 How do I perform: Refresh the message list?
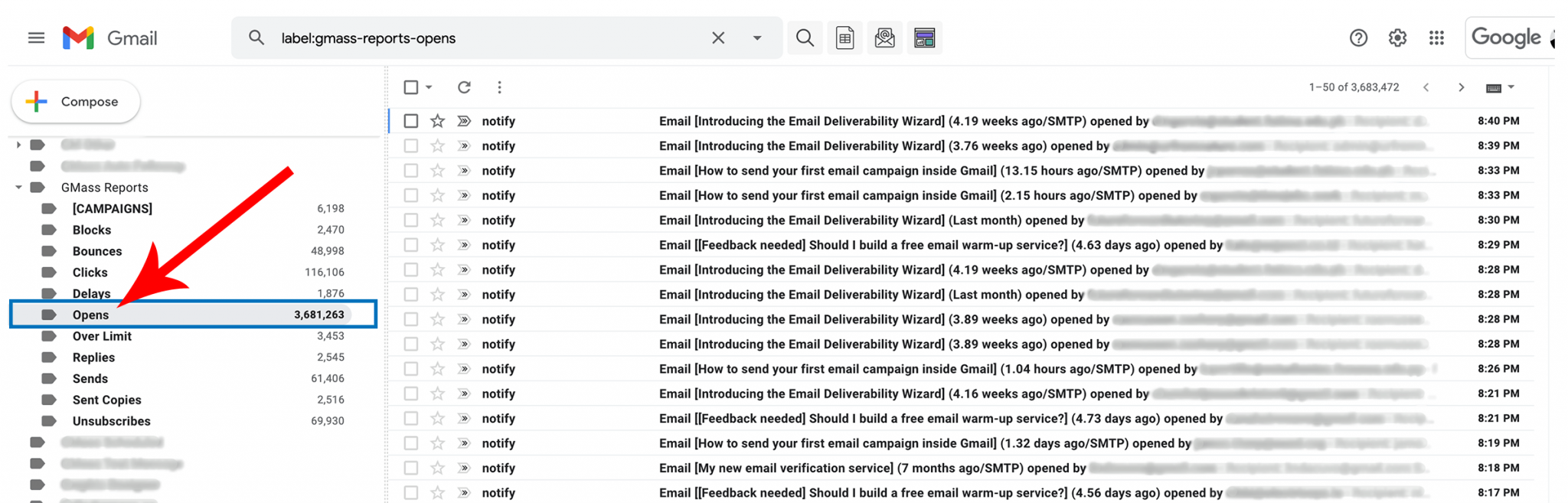pos(464,87)
